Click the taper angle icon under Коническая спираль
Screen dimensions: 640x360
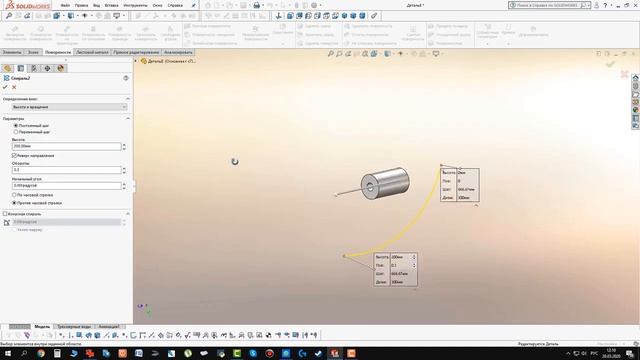7,222
